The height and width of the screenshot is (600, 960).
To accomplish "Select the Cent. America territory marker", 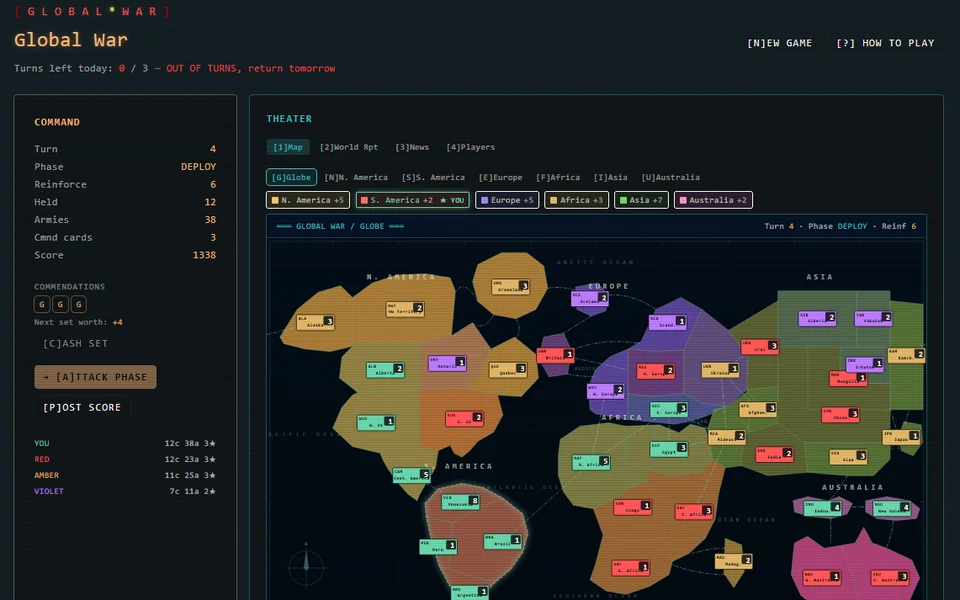I will (x=411, y=476).
